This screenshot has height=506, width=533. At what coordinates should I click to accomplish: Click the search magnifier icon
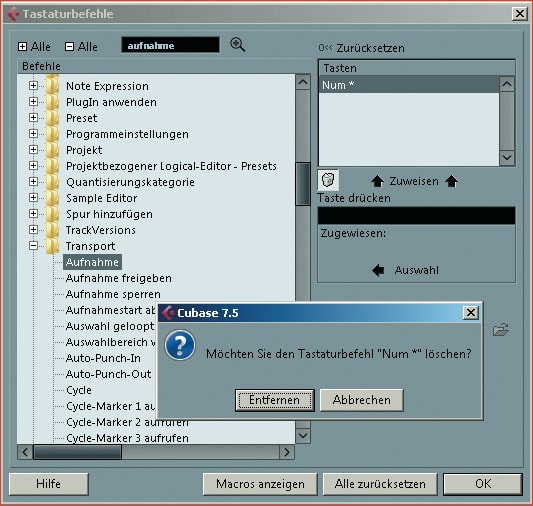tap(237, 45)
